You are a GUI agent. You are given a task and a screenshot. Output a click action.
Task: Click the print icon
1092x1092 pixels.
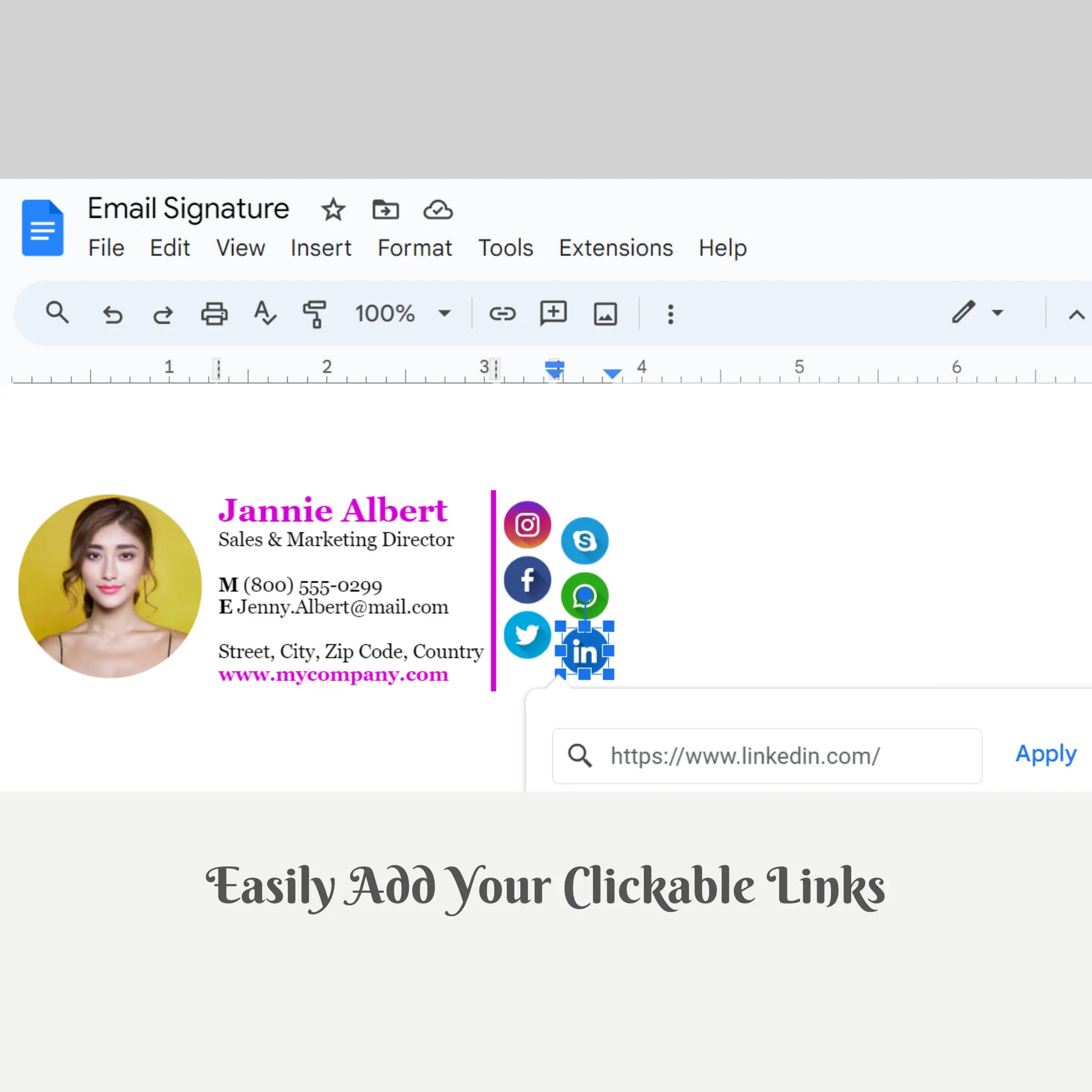coord(214,314)
